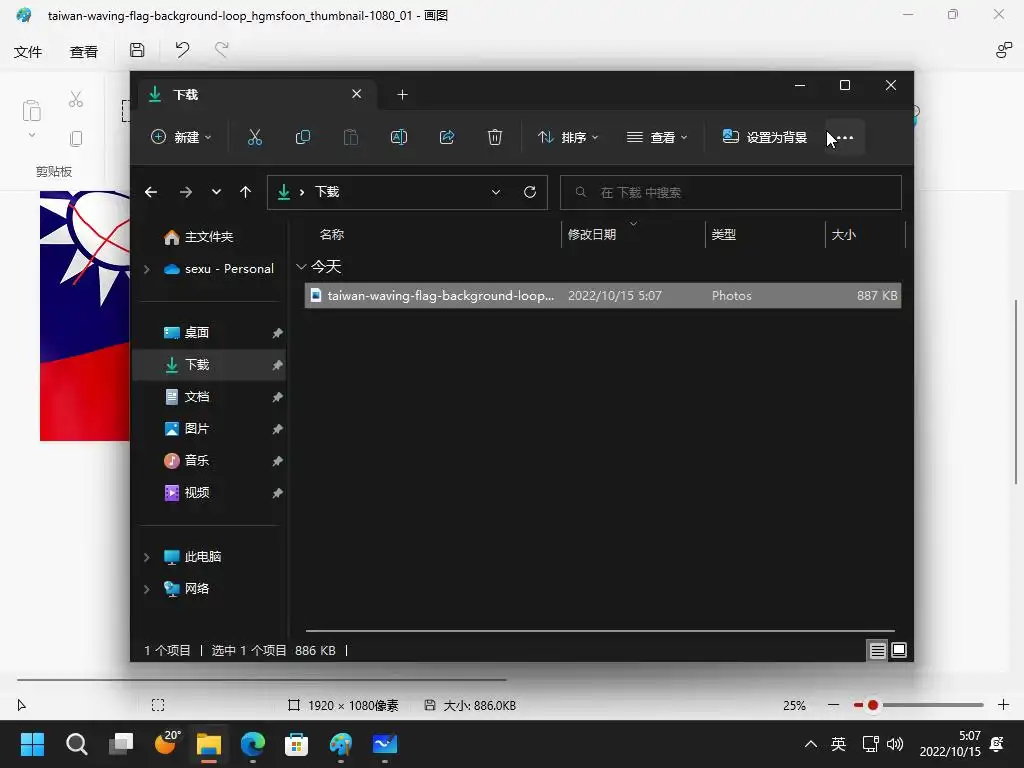This screenshot has height=768, width=1024.
Task: Unpin 桌面 using its pin icon
Action: coord(278,333)
